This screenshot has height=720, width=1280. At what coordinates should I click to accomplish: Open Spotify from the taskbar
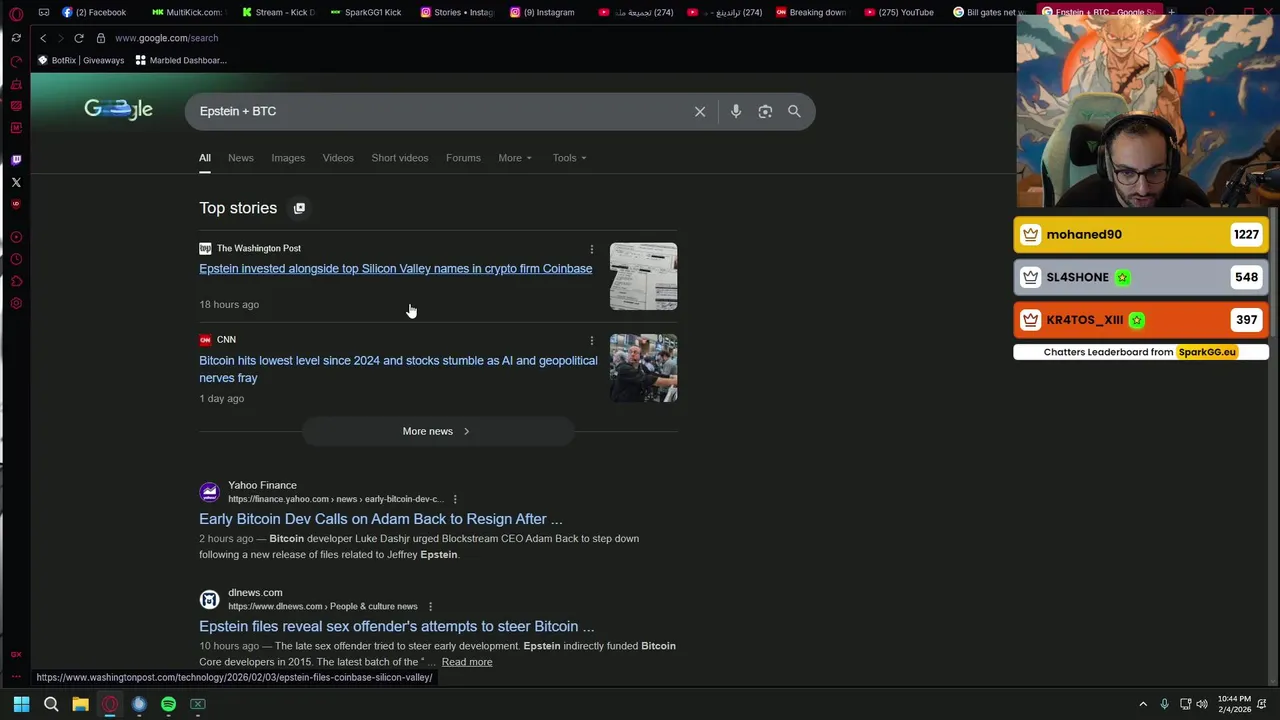(x=168, y=704)
